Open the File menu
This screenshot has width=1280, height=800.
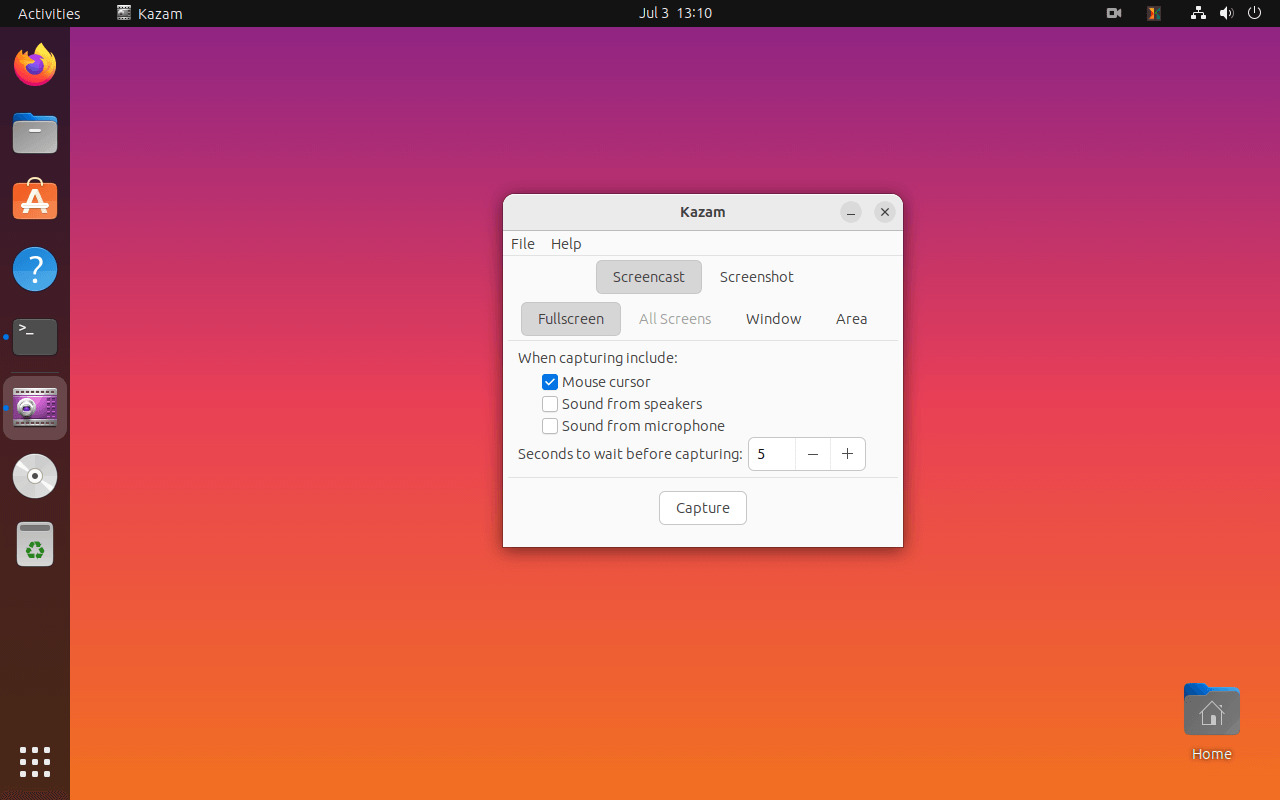[523, 244]
